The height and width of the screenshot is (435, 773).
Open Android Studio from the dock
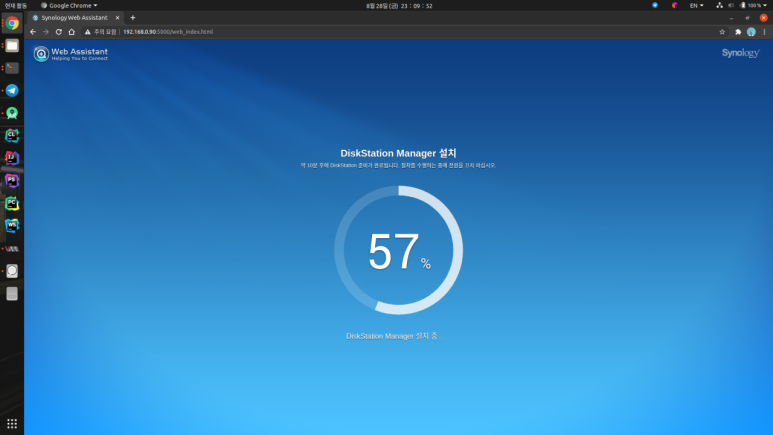point(12,113)
